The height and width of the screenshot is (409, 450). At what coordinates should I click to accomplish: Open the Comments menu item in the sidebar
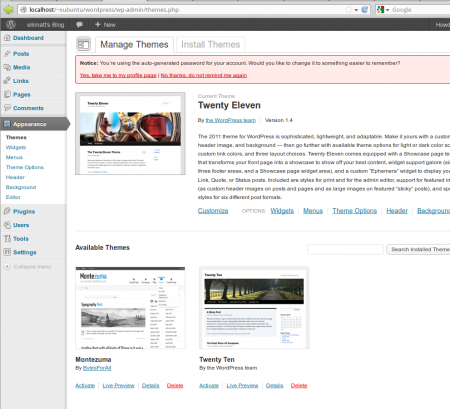[28, 108]
